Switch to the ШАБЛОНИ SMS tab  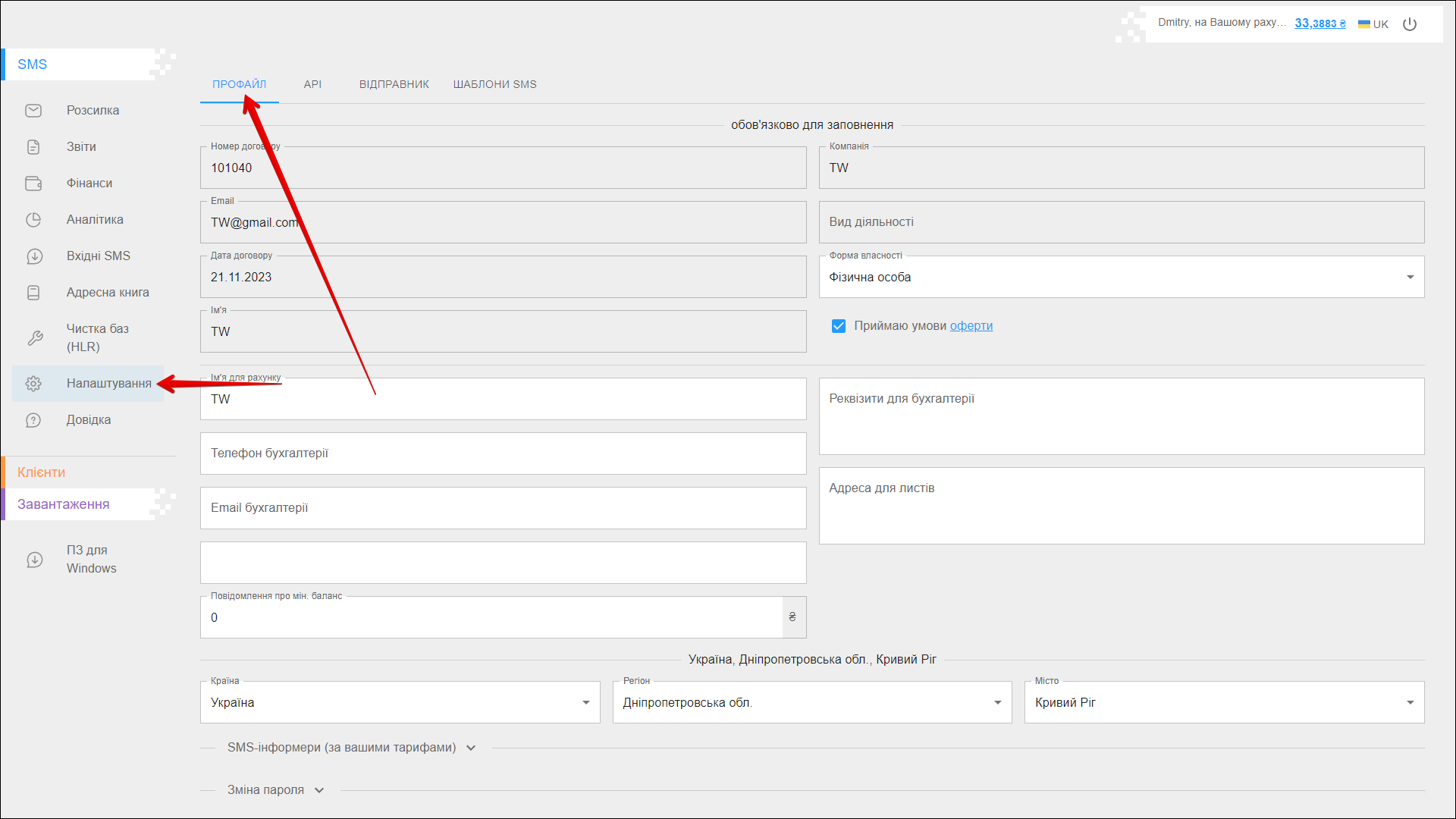pyautogui.click(x=494, y=84)
